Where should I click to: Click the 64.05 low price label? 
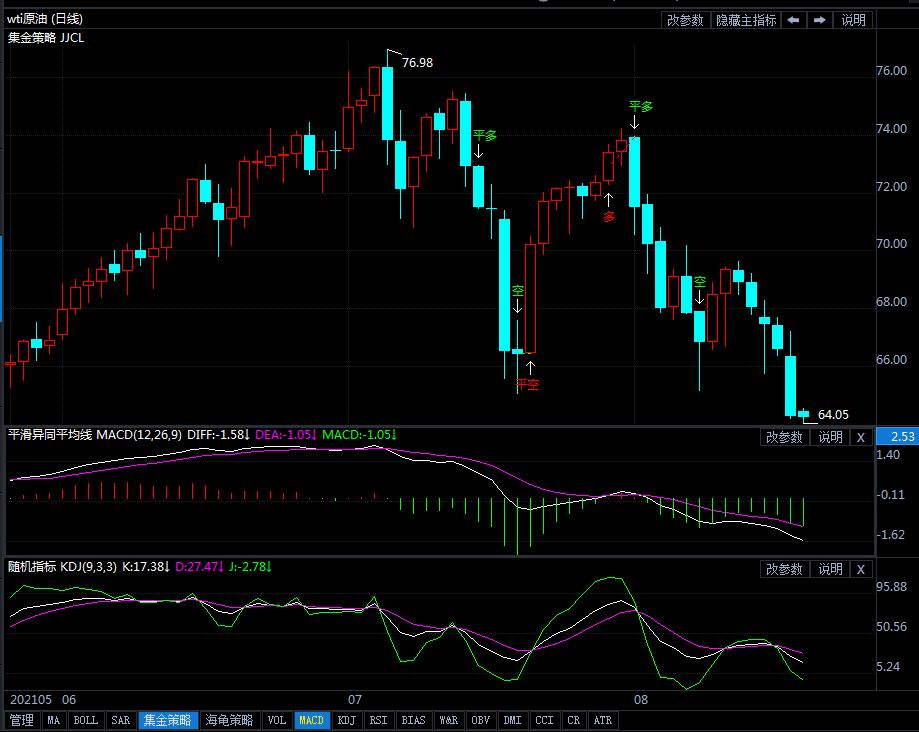point(833,415)
